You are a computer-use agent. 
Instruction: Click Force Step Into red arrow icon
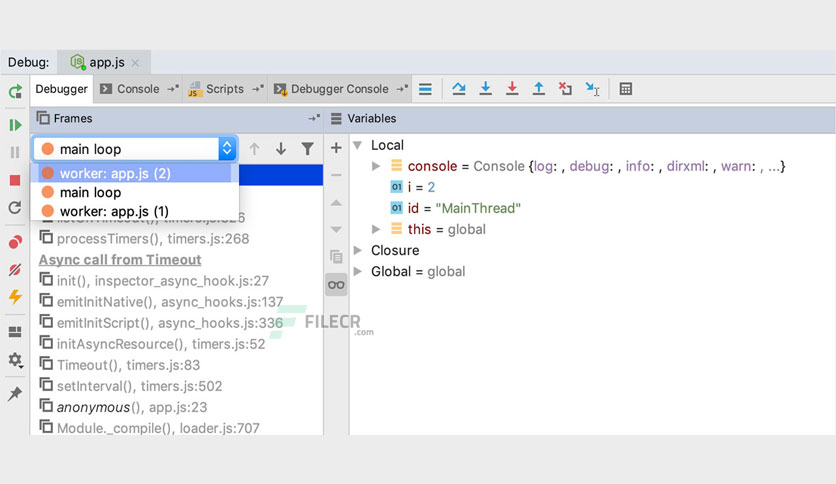click(x=512, y=88)
